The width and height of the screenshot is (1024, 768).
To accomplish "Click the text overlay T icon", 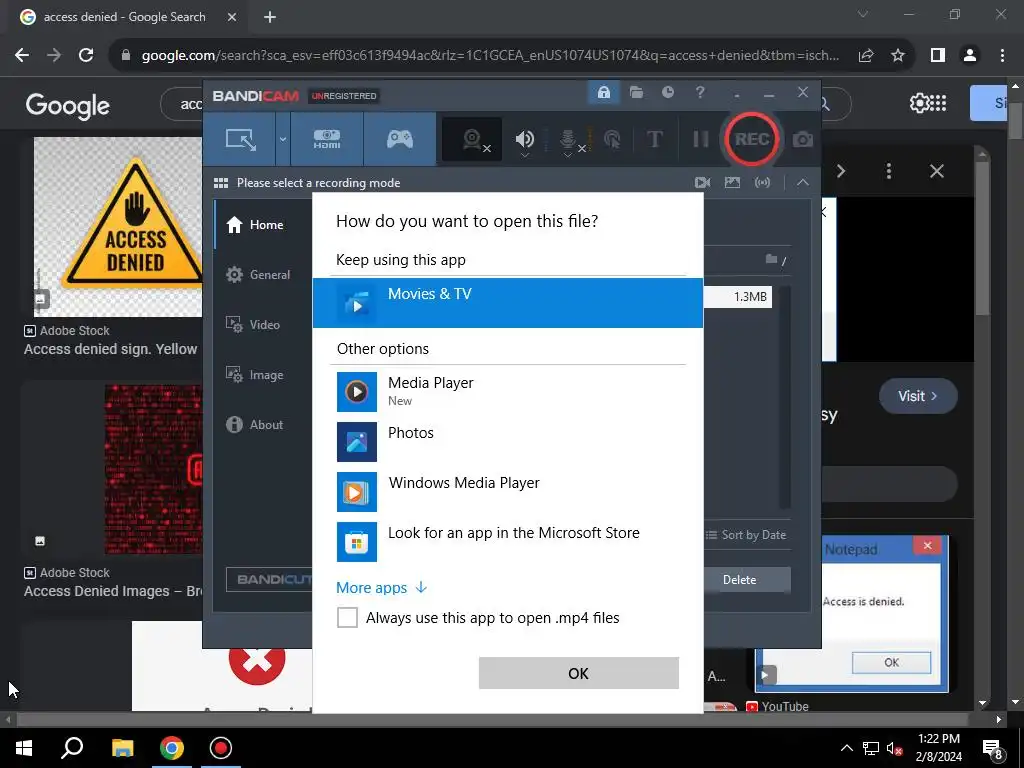I will tap(654, 139).
